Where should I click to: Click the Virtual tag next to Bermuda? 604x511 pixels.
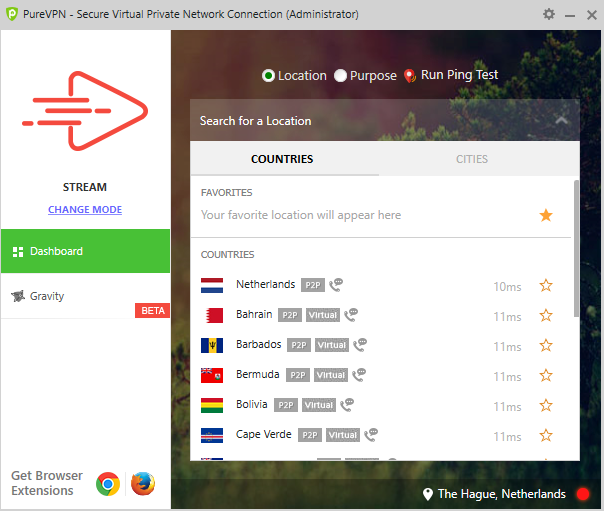pyautogui.click(x=331, y=375)
